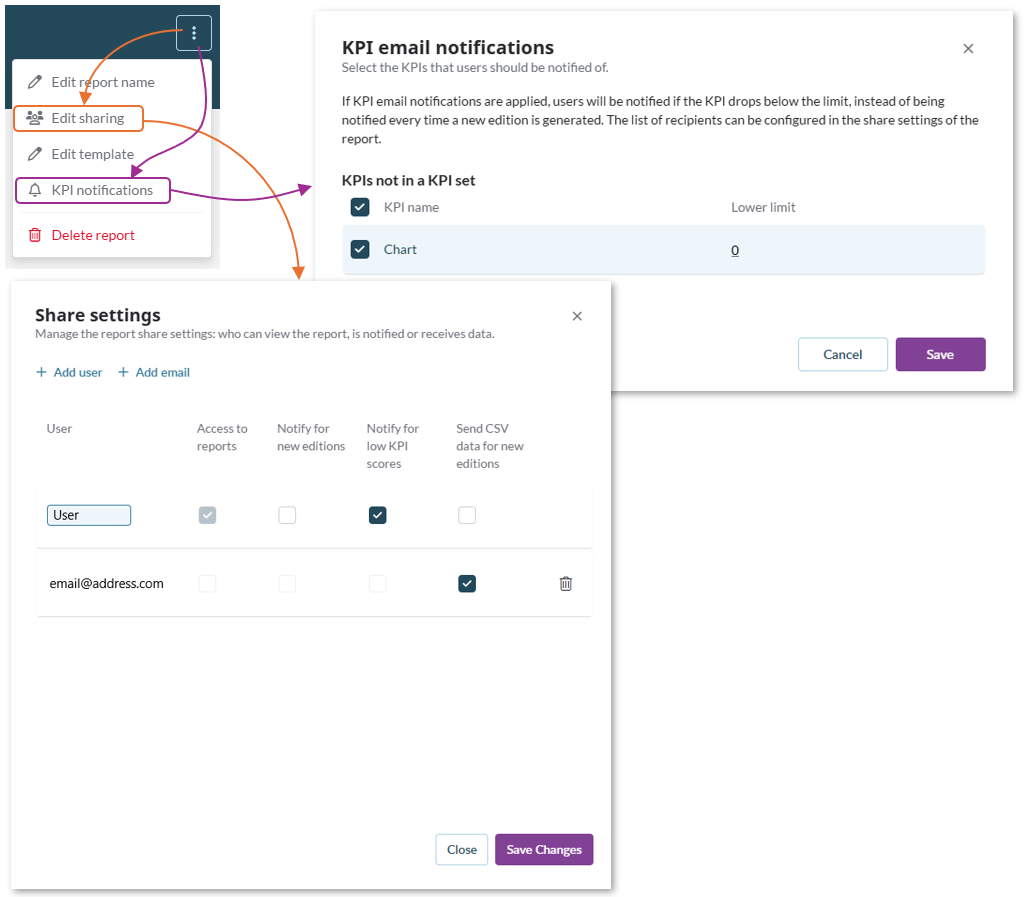Toggle Notify for new editions for email@address.com
The height and width of the screenshot is (897, 1024).
point(287,584)
